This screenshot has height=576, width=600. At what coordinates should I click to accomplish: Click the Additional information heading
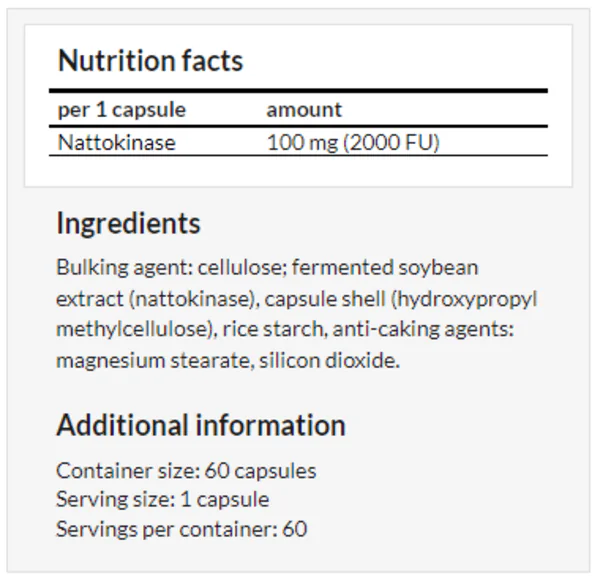pyautogui.click(x=201, y=425)
